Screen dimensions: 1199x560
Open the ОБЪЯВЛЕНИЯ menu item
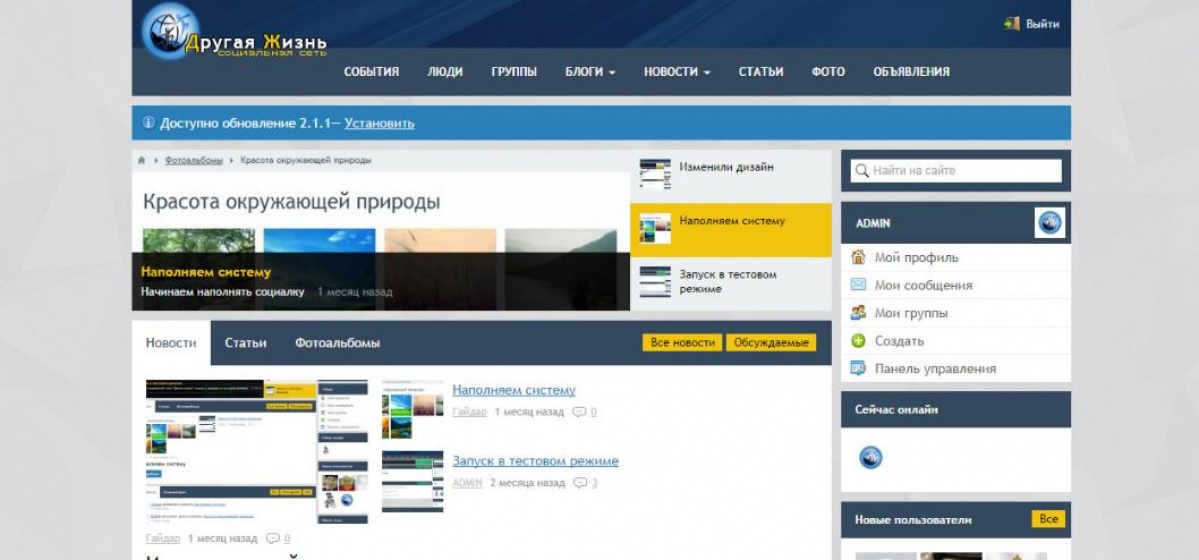pos(911,72)
